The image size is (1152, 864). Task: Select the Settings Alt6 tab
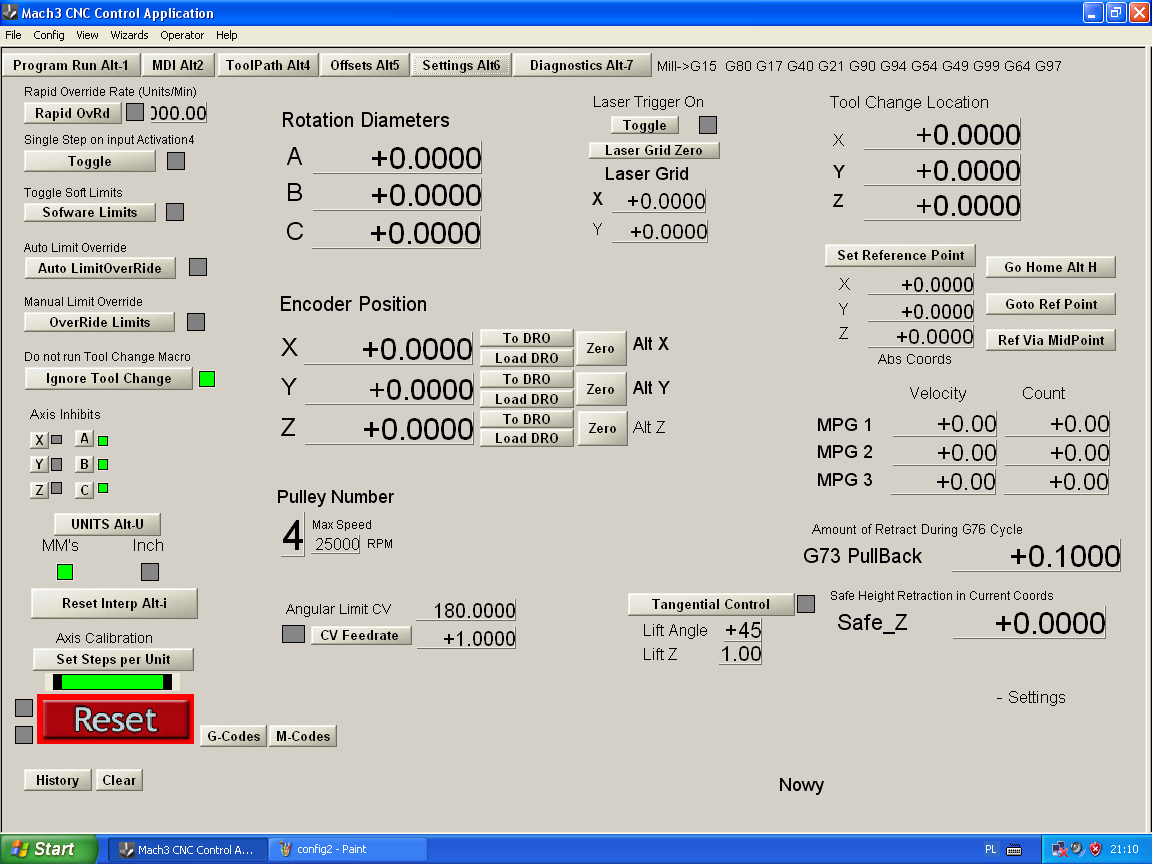tap(461, 65)
